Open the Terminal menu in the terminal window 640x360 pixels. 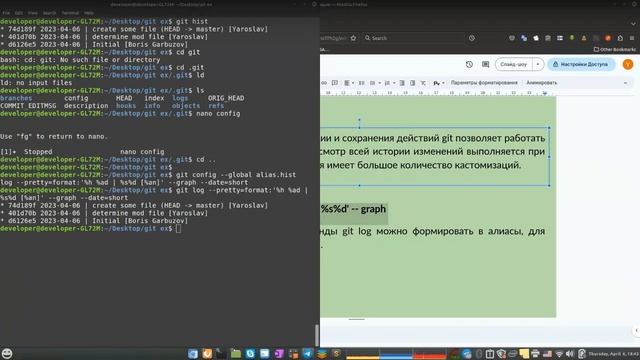point(70,13)
